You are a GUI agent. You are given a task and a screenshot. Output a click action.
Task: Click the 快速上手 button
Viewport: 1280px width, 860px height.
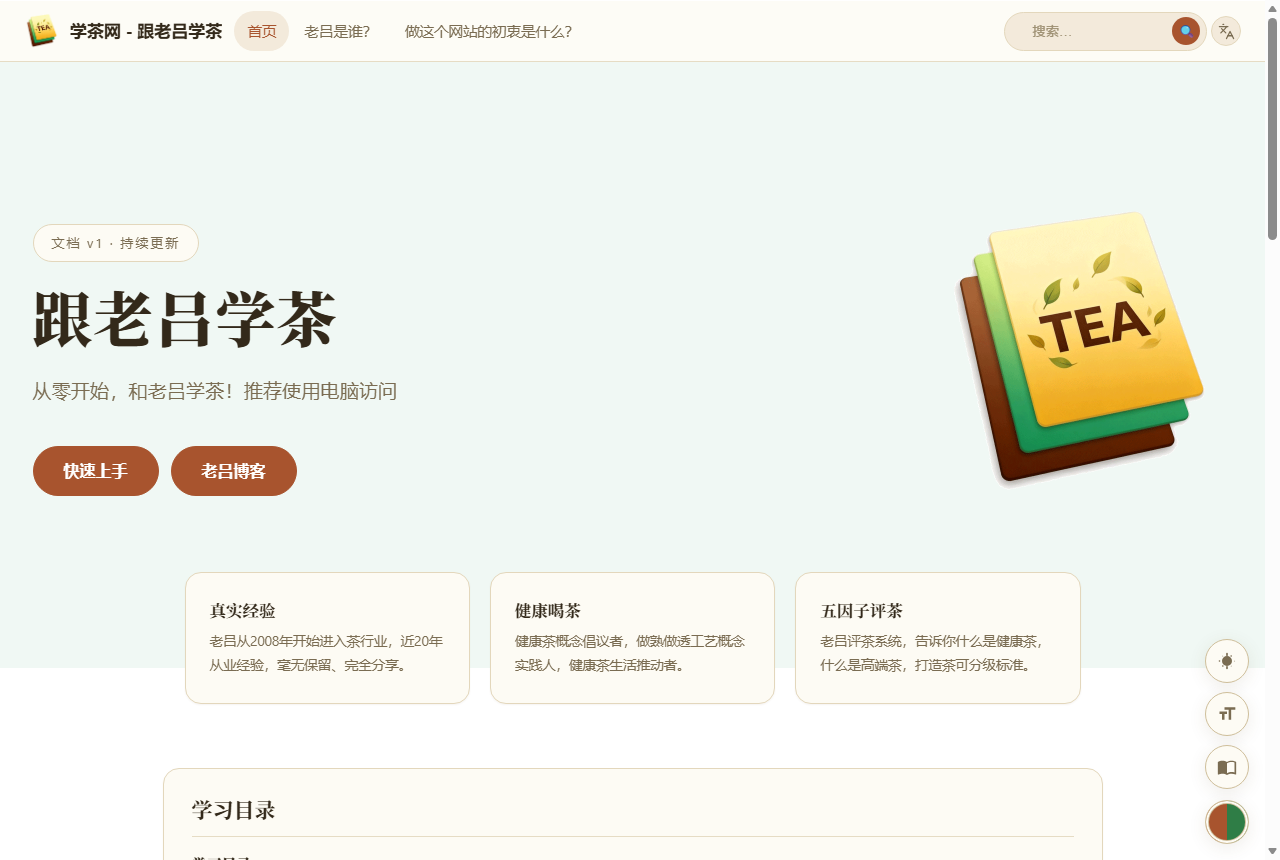click(96, 471)
